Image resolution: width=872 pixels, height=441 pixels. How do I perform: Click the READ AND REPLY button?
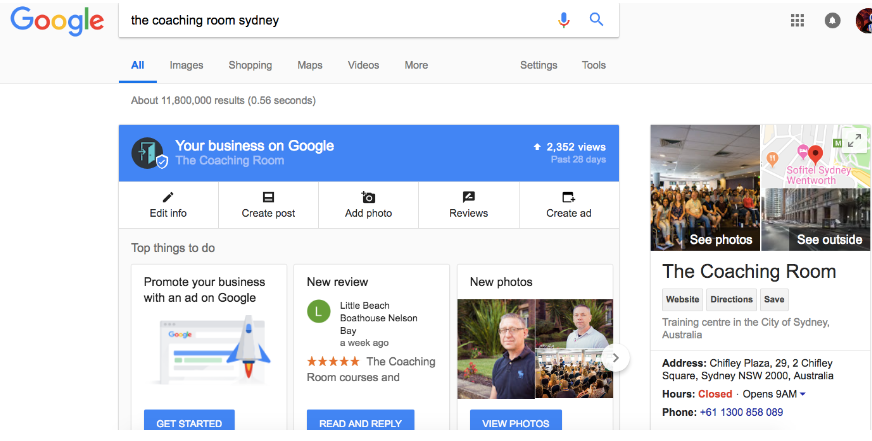pos(360,422)
